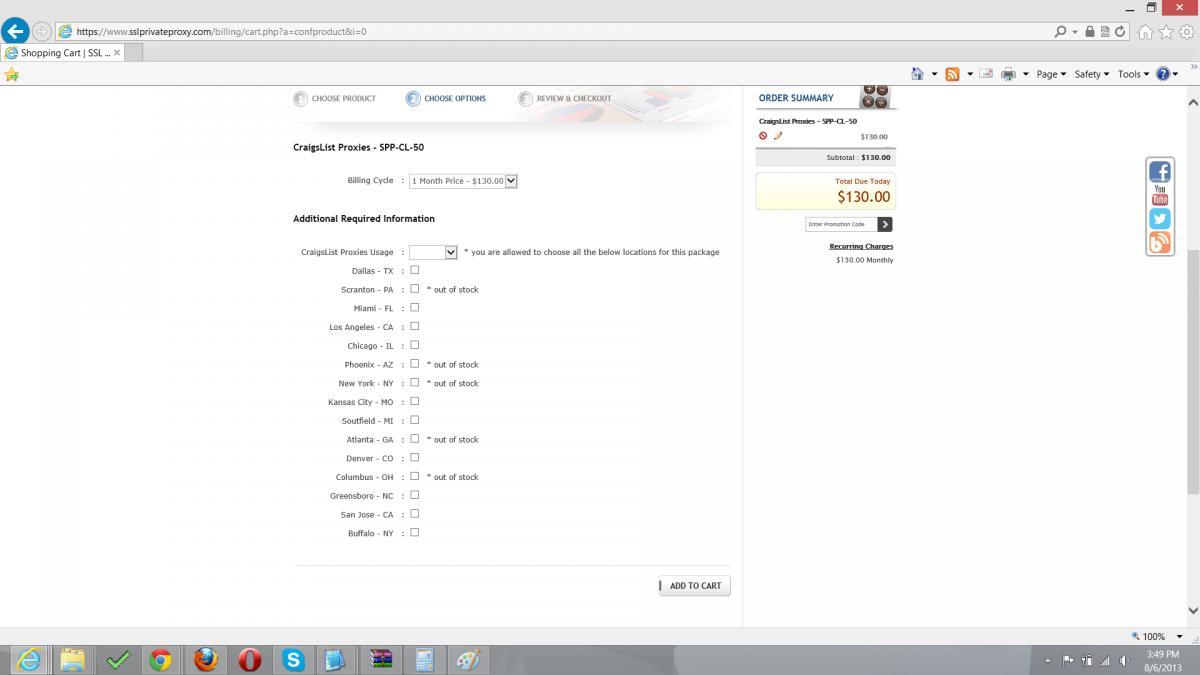The height and width of the screenshot is (675, 1200).
Task: Tick the Southfield - MI checkbox
Action: coord(415,420)
